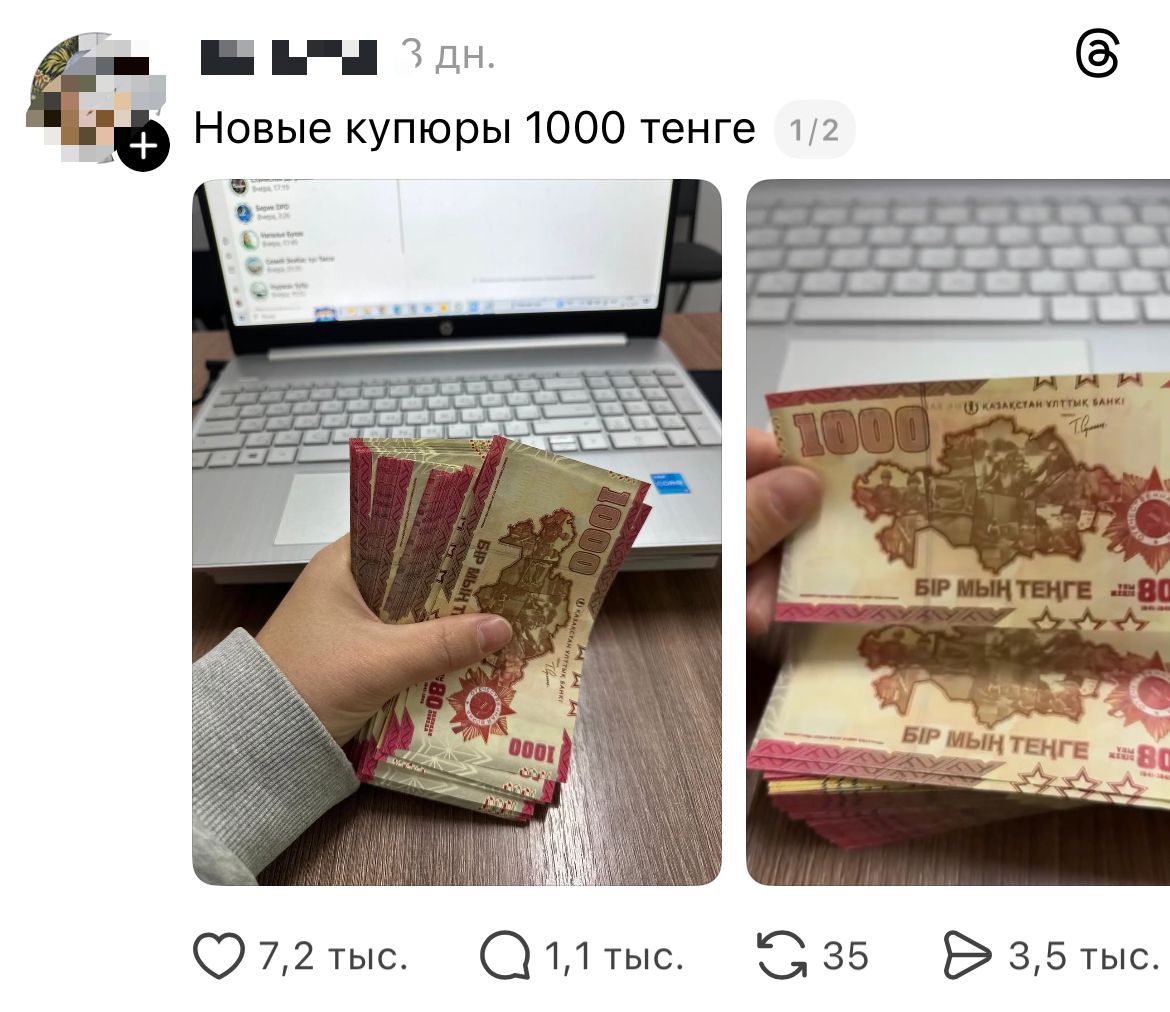Open the Threads logo icon
1170x1012 pixels.
pyautogui.click(x=1097, y=54)
